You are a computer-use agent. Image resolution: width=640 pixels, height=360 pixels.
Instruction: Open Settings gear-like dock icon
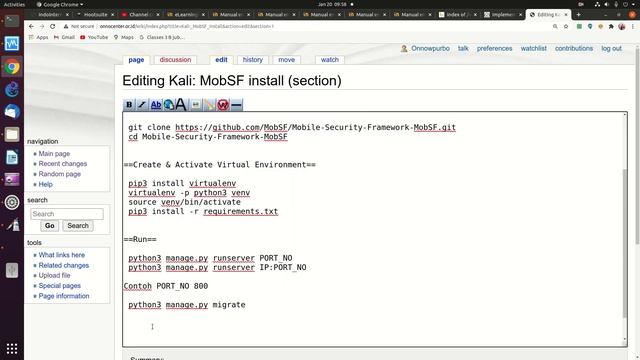pyautogui.click(x=12, y=202)
